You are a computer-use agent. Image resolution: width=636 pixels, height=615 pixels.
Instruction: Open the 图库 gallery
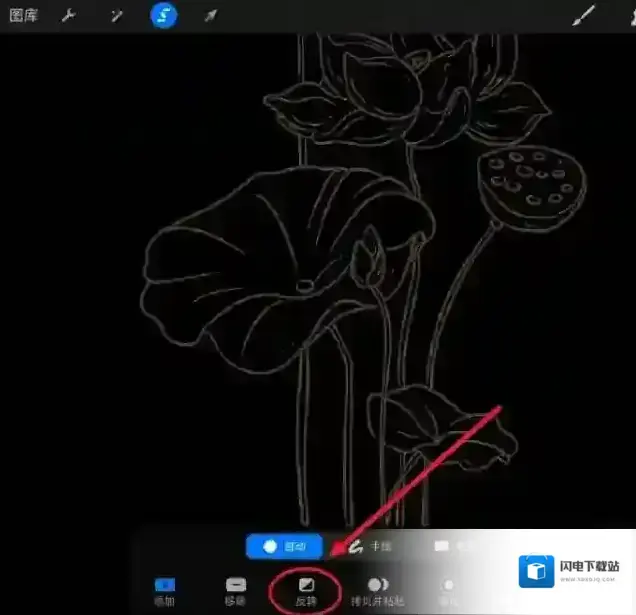tap(24, 16)
